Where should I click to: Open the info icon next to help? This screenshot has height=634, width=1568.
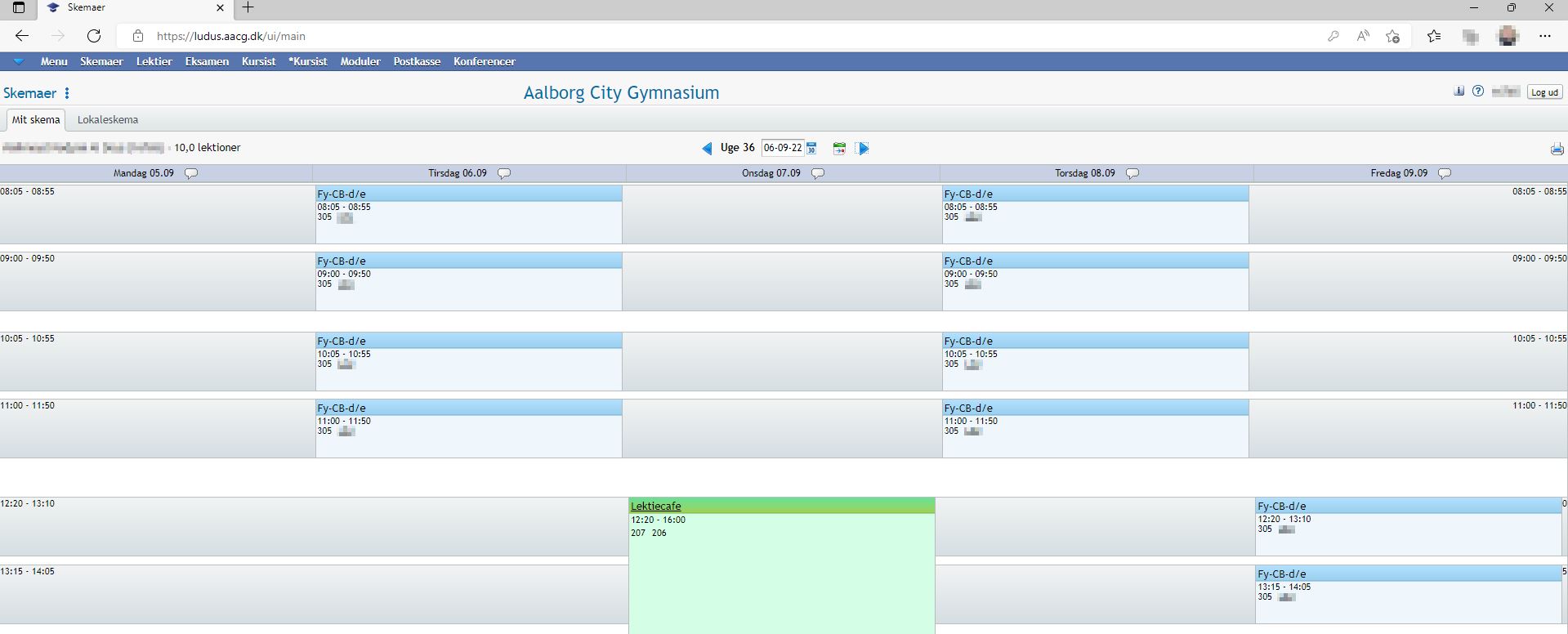pos(1459,92)
